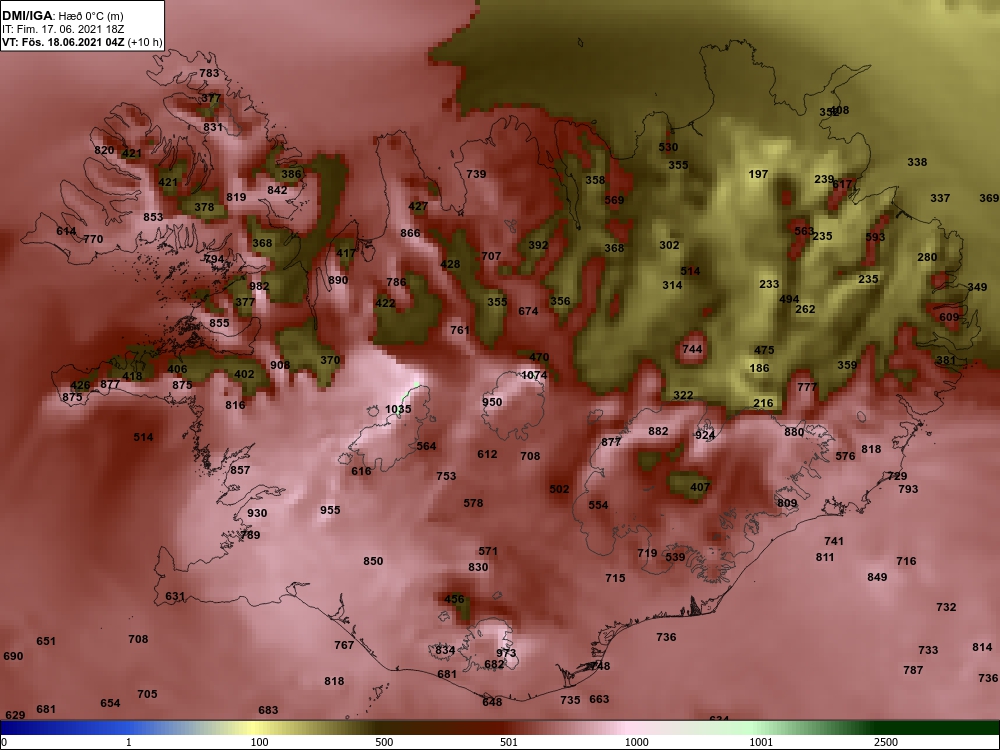
Task: Click the map value 849
Action: (877, 577)
